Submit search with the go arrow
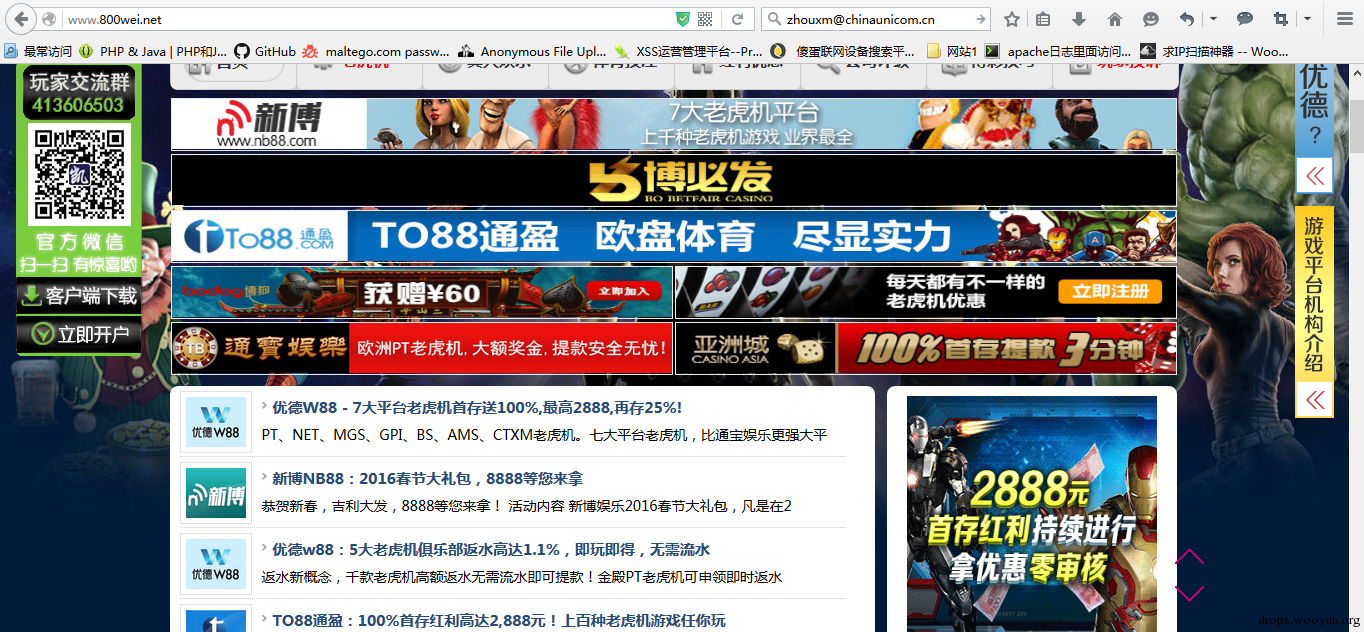1364x632 pixels. pos(981,19)
